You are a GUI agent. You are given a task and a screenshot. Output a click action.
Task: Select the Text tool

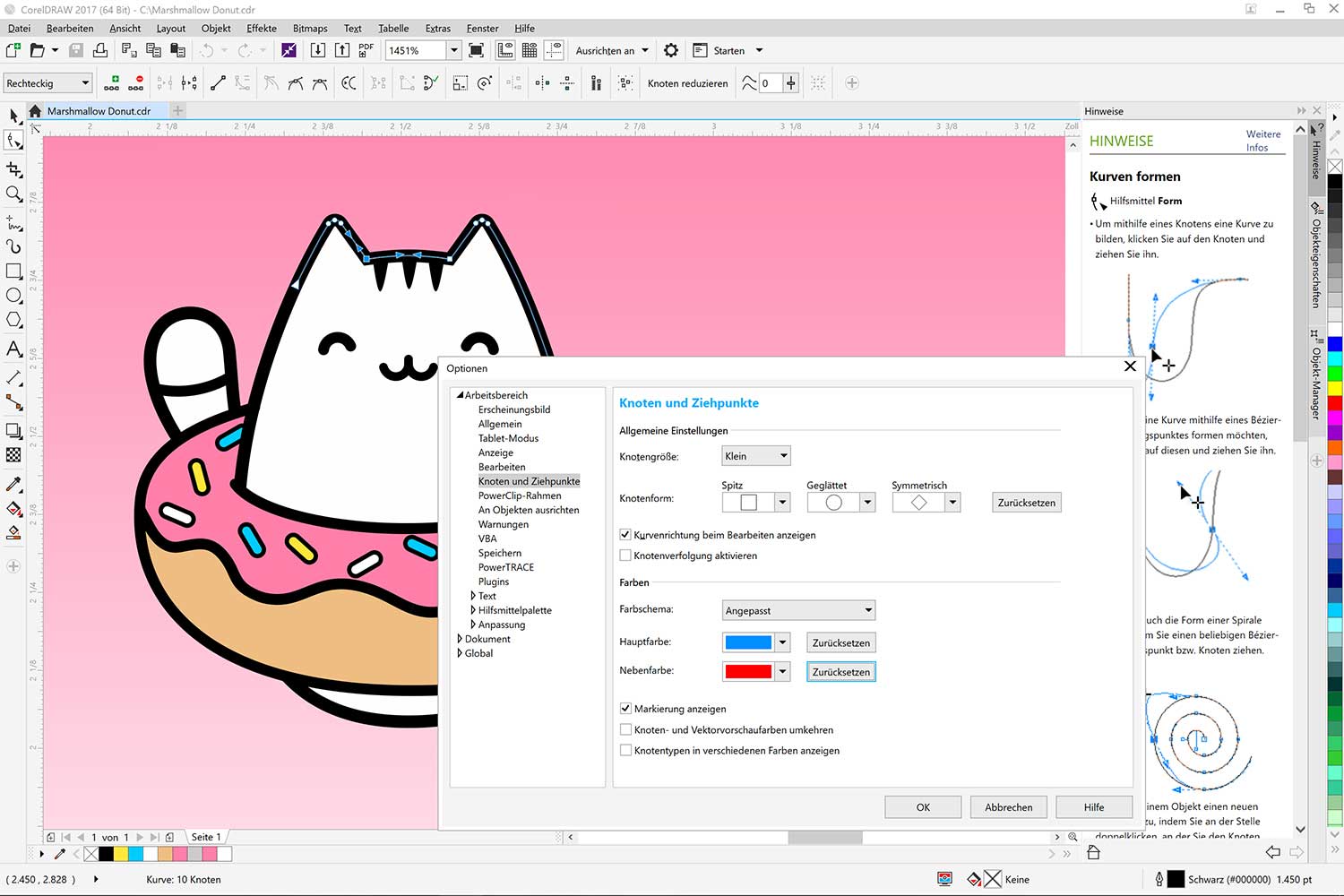click(13, 349)
